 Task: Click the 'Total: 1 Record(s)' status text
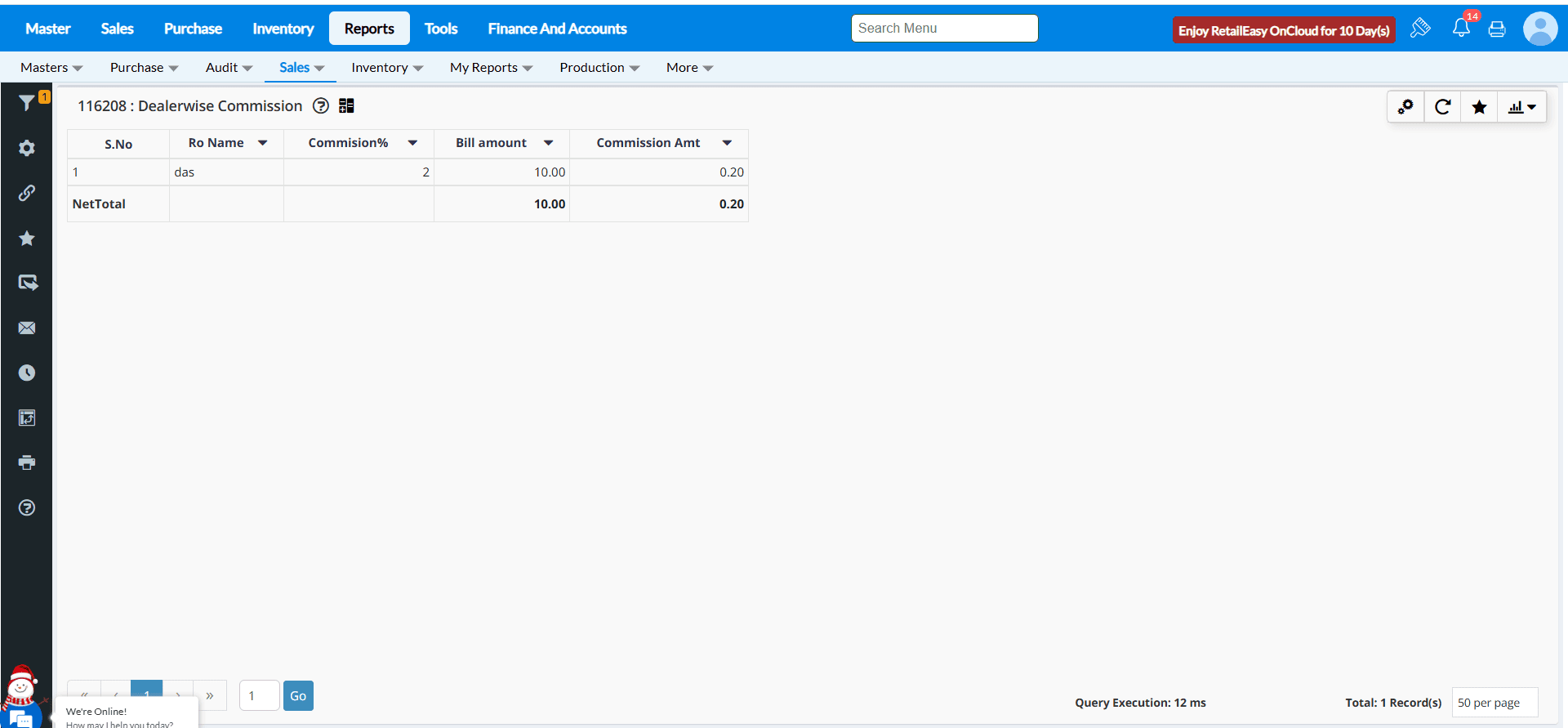1393,703
